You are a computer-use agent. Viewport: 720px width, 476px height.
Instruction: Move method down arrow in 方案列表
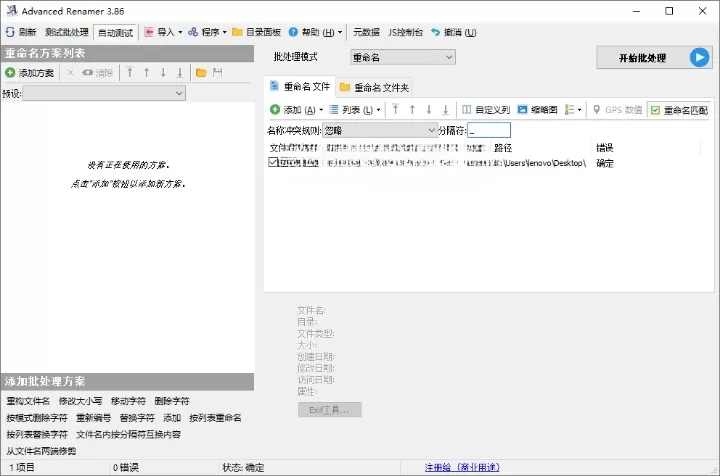[x=163, y=73]
